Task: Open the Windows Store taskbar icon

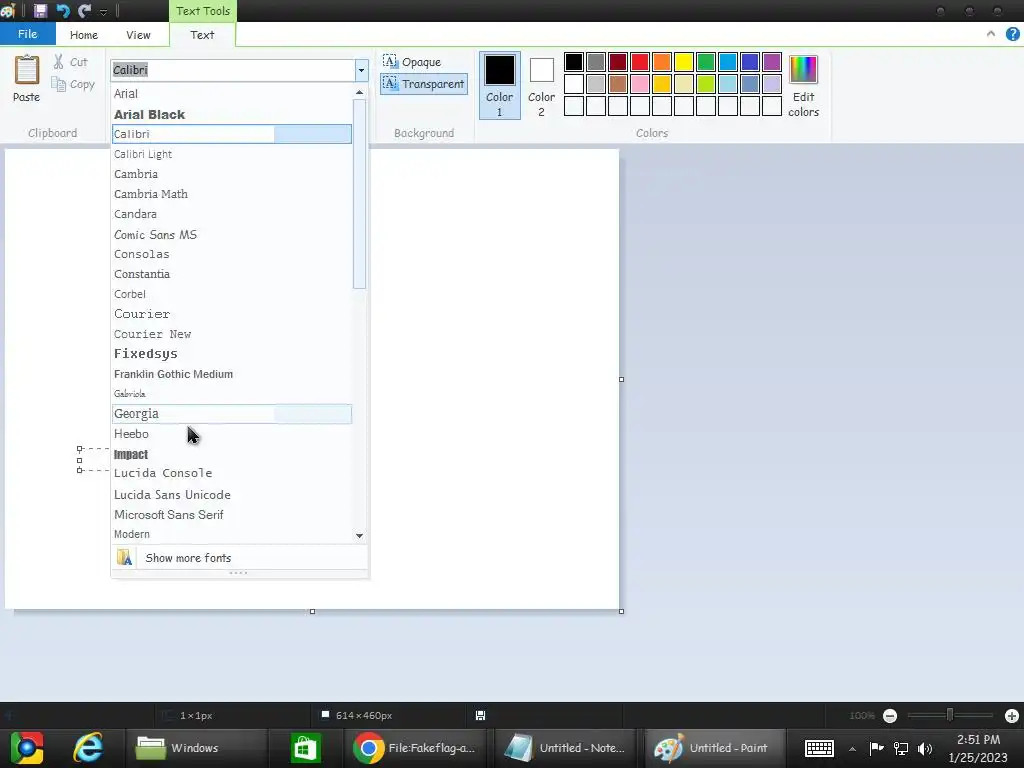Action: pos(305,748)
